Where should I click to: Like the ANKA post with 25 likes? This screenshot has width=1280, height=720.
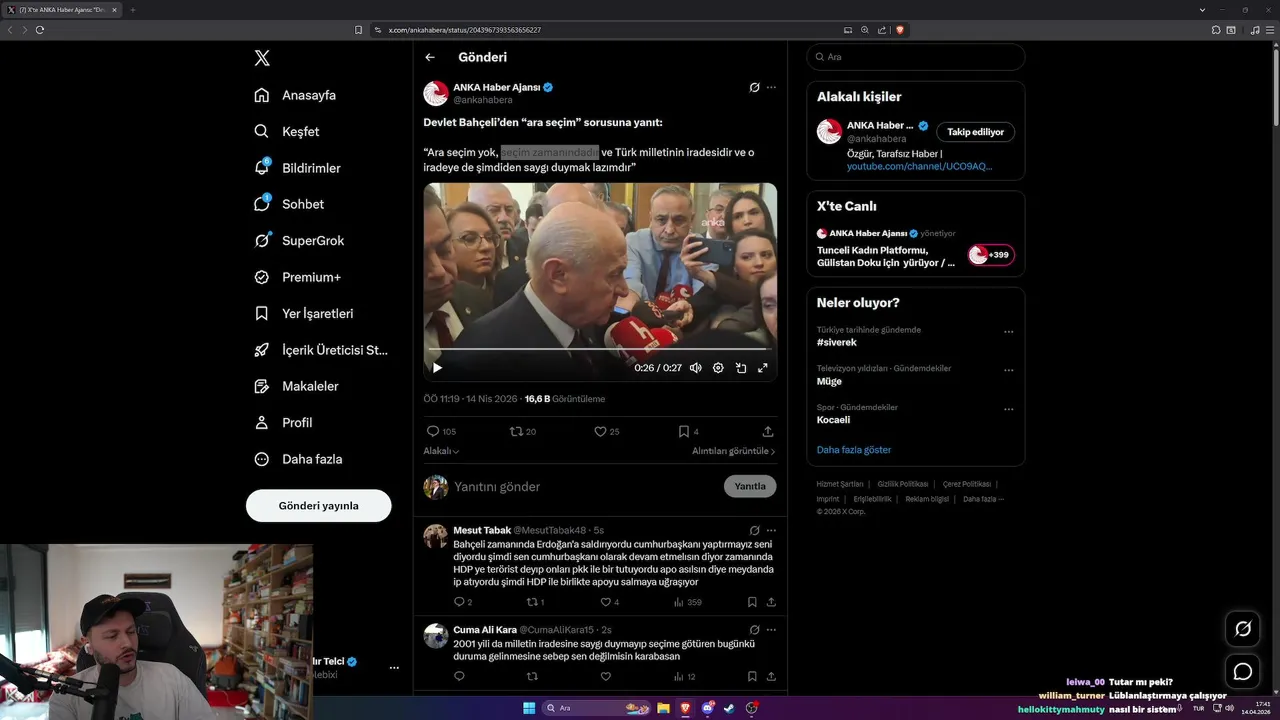(x=607, y=431)
